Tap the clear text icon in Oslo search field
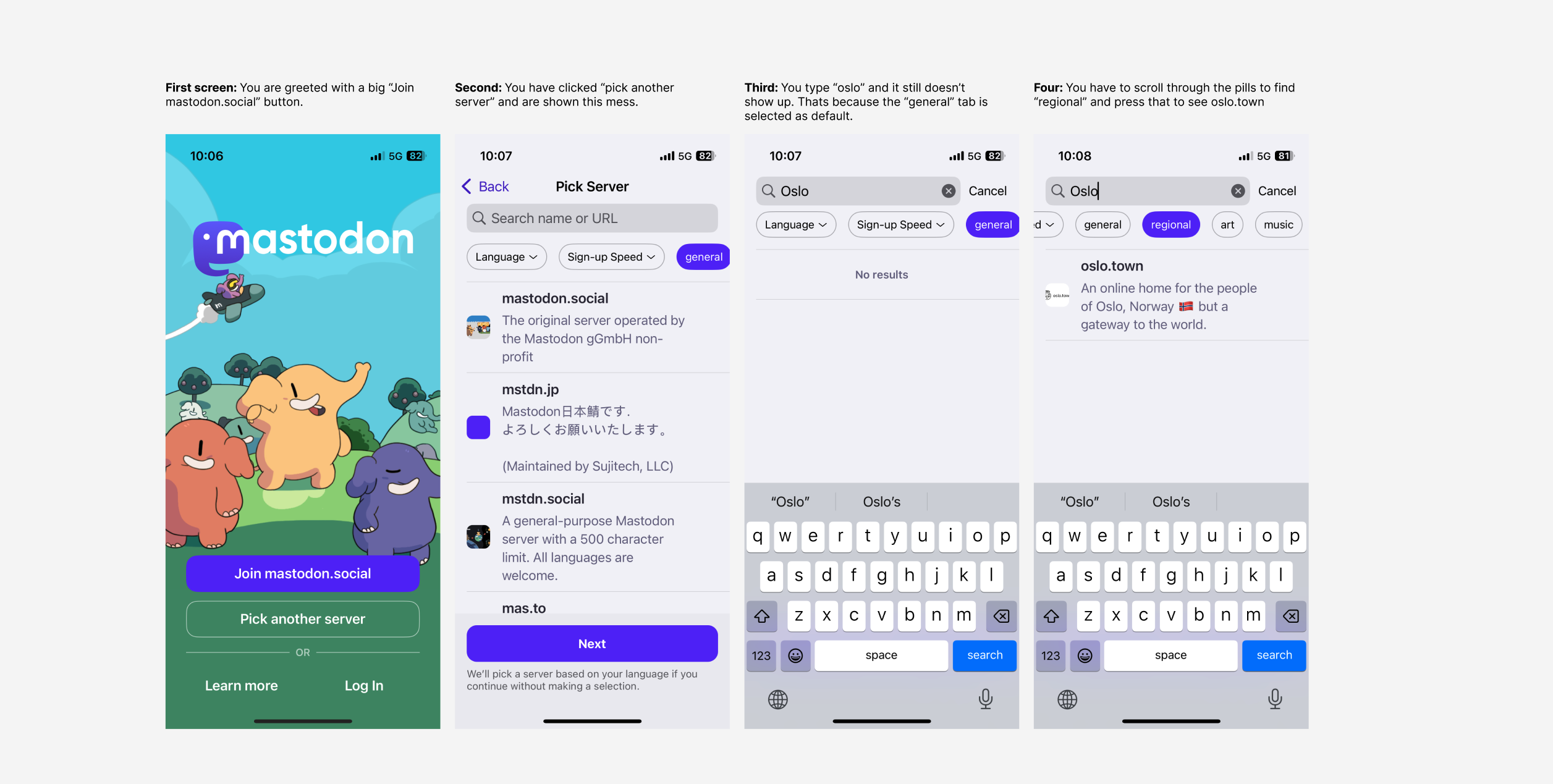The height and width of the screenshot is (784, 1553). click(948, 190)
